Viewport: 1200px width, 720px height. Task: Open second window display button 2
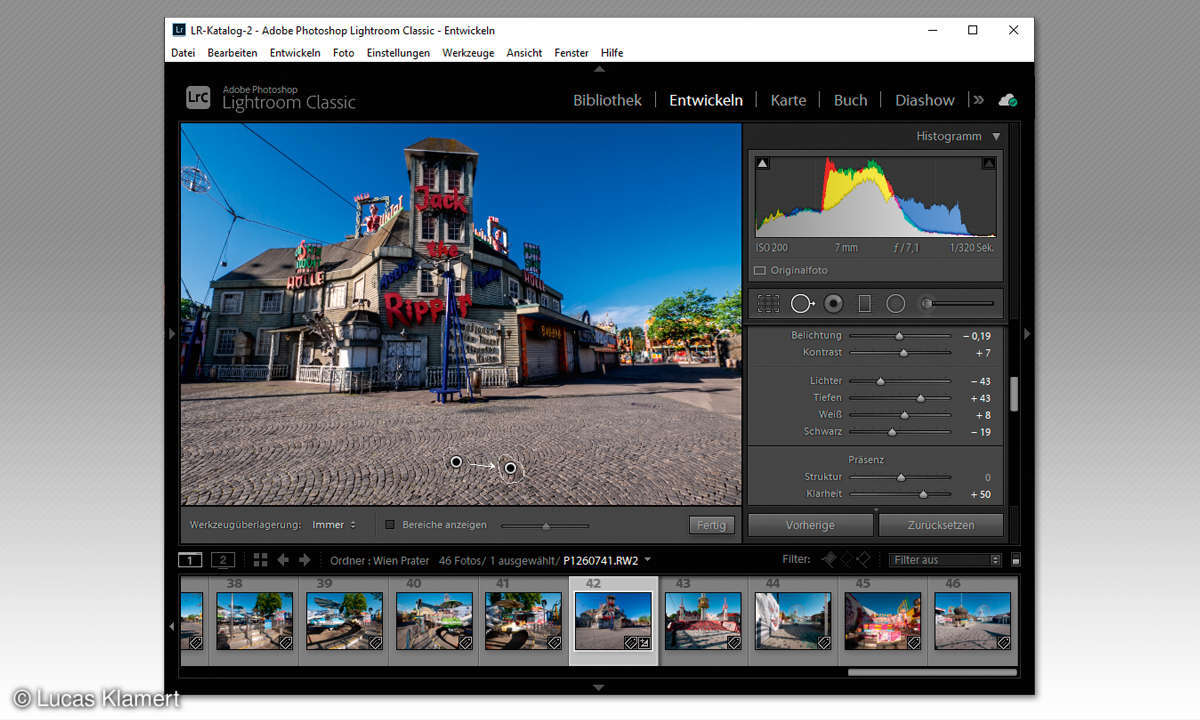[x=223, y=560]
